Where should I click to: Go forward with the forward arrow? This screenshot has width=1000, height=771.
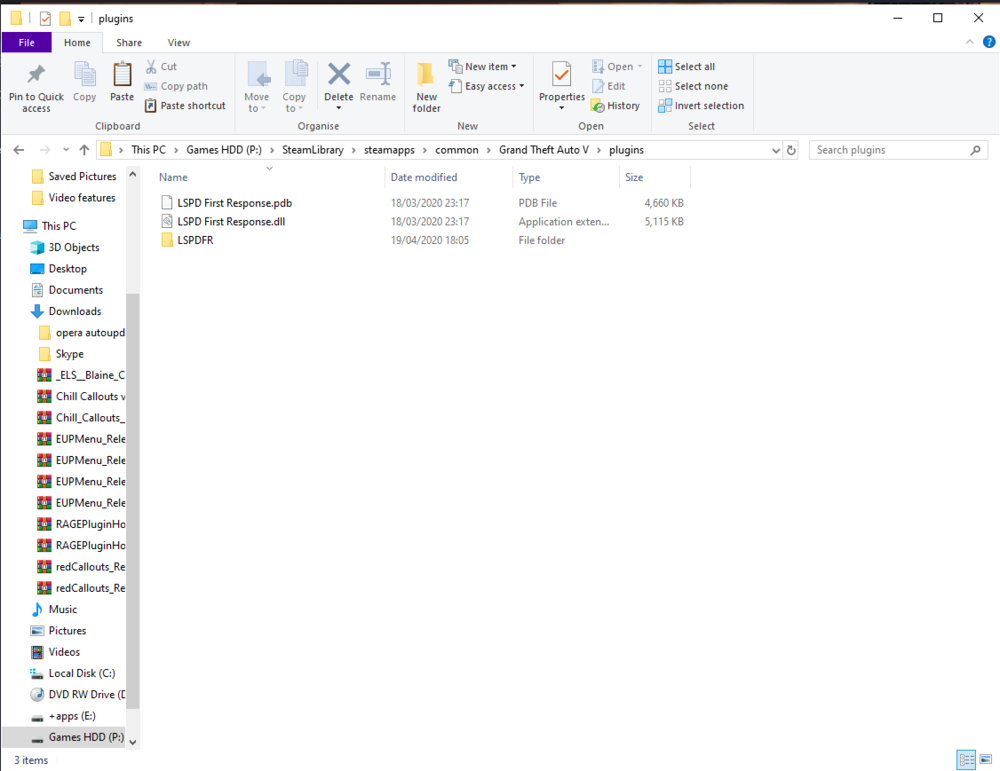(x=45, y=150)
